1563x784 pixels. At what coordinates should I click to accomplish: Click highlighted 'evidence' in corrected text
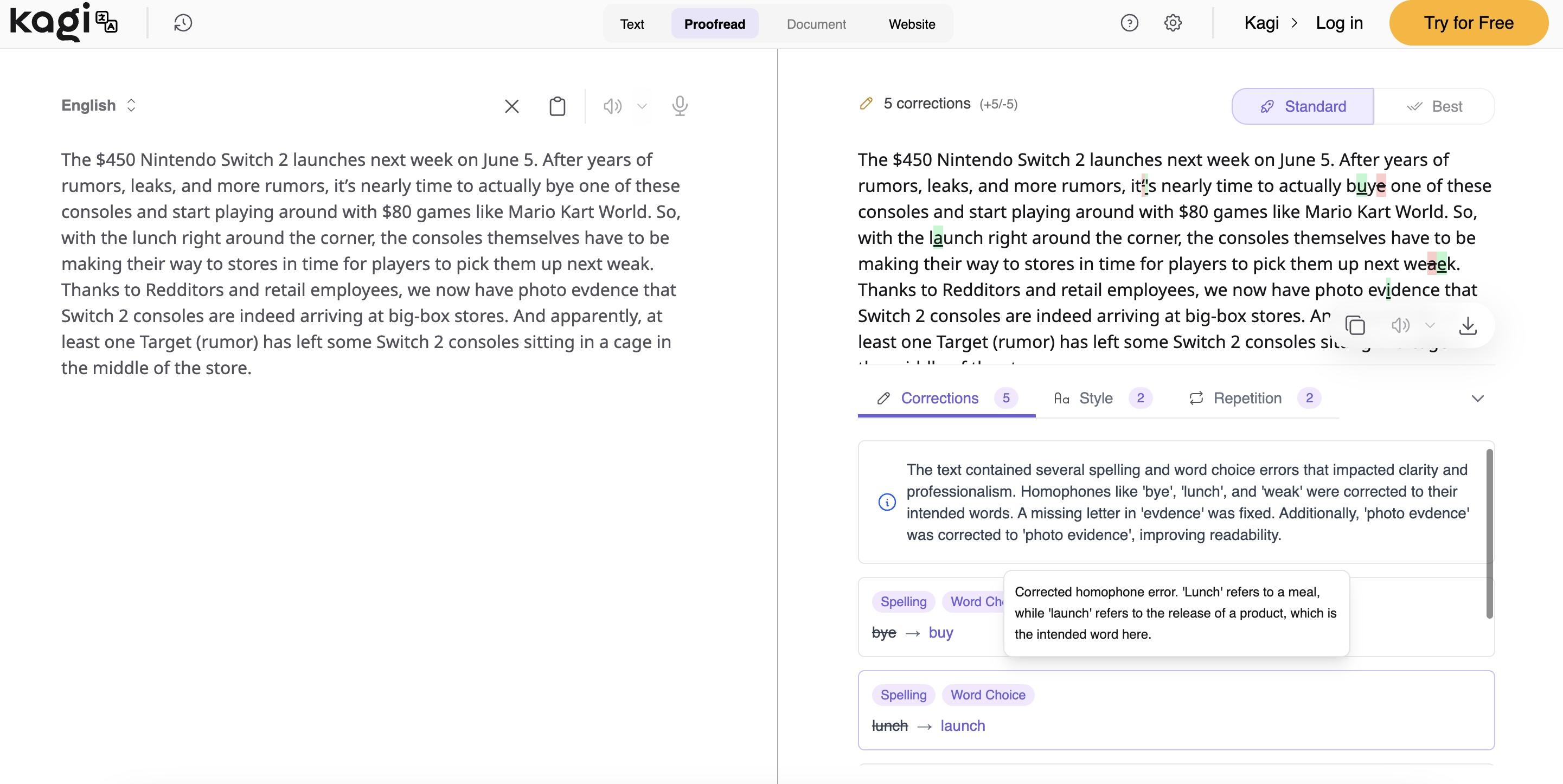[1404, 290]
